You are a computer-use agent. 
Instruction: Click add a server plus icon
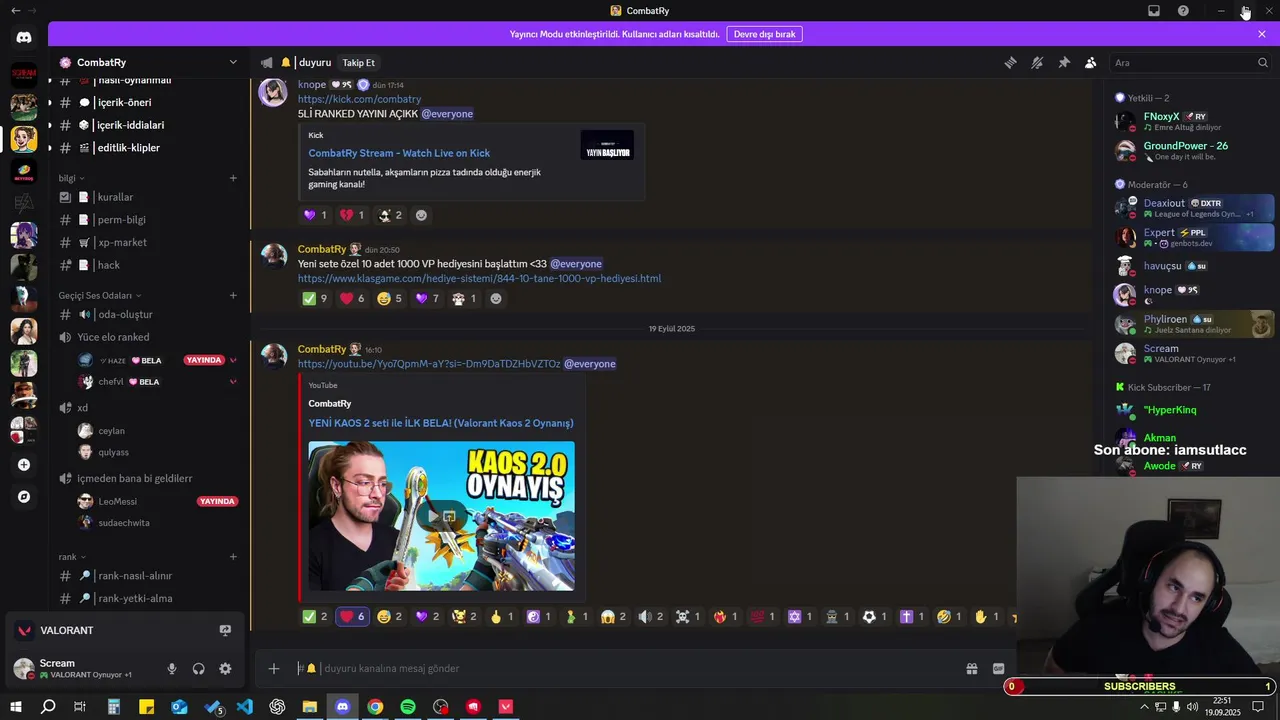click(x=24, y=464)
